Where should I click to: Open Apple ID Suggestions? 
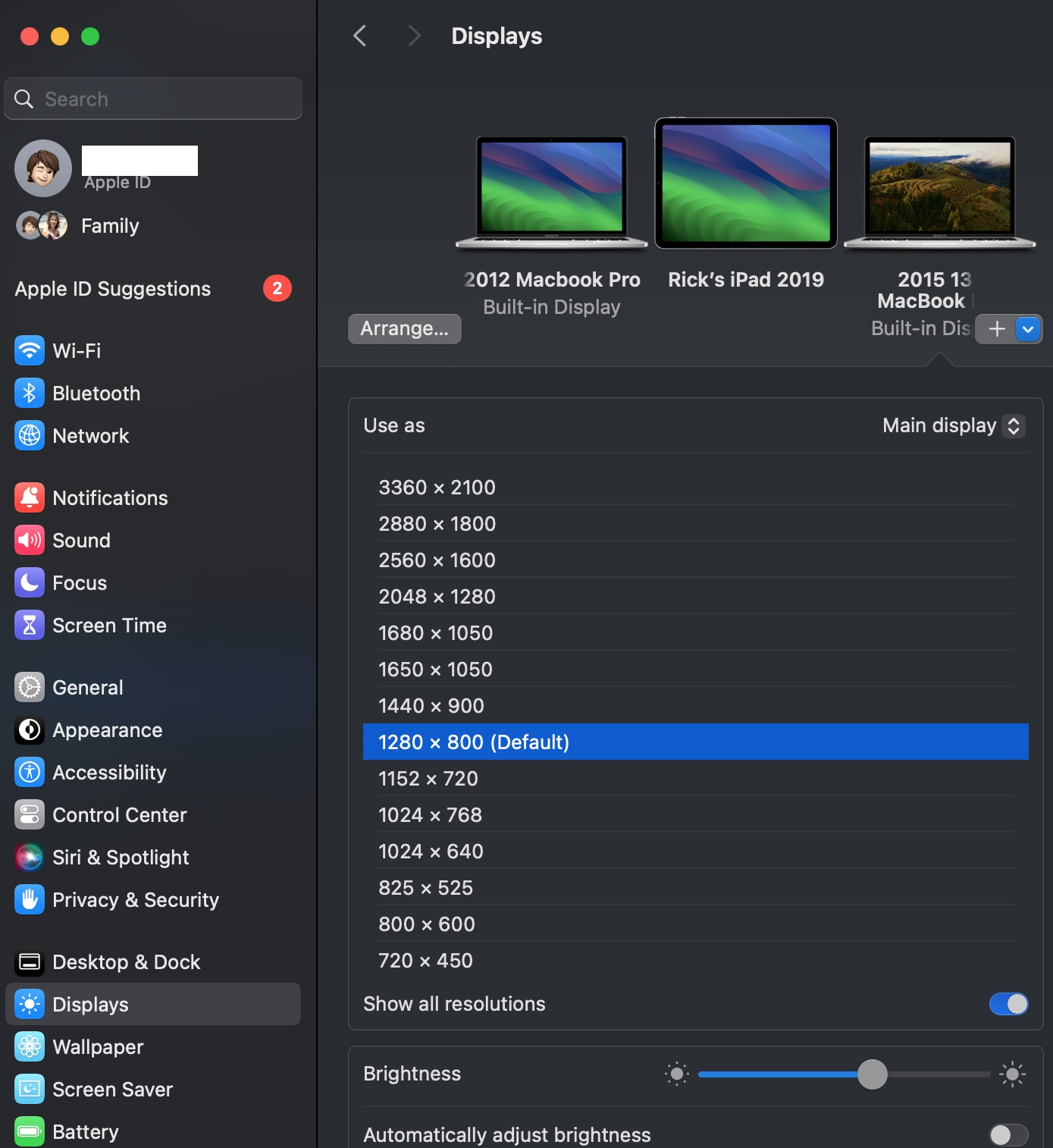pyautogui.click(x=113, y=289)
